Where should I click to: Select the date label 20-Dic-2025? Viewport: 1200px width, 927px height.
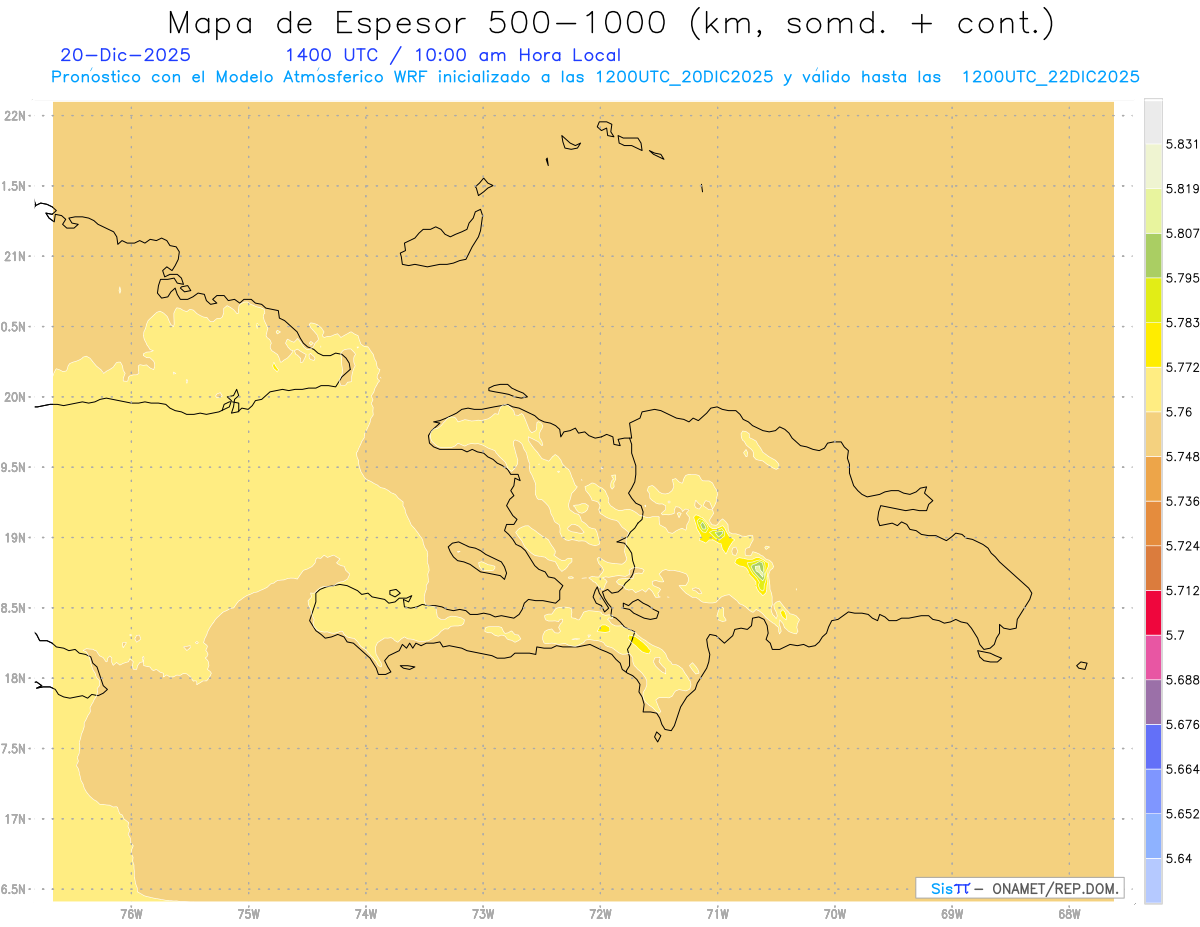point(125,55)
